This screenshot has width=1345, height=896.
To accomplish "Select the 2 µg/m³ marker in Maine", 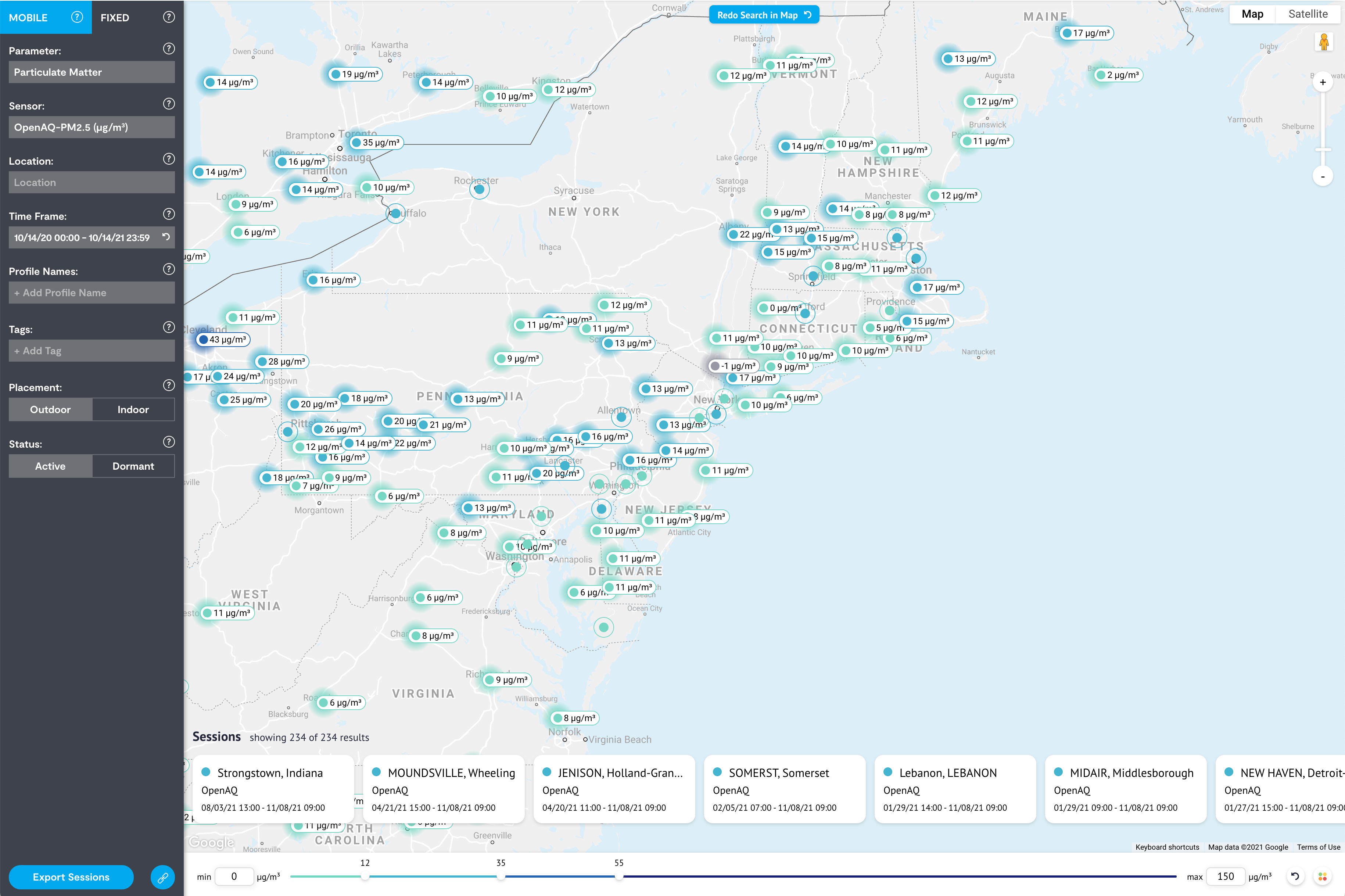I will 1118,75.
